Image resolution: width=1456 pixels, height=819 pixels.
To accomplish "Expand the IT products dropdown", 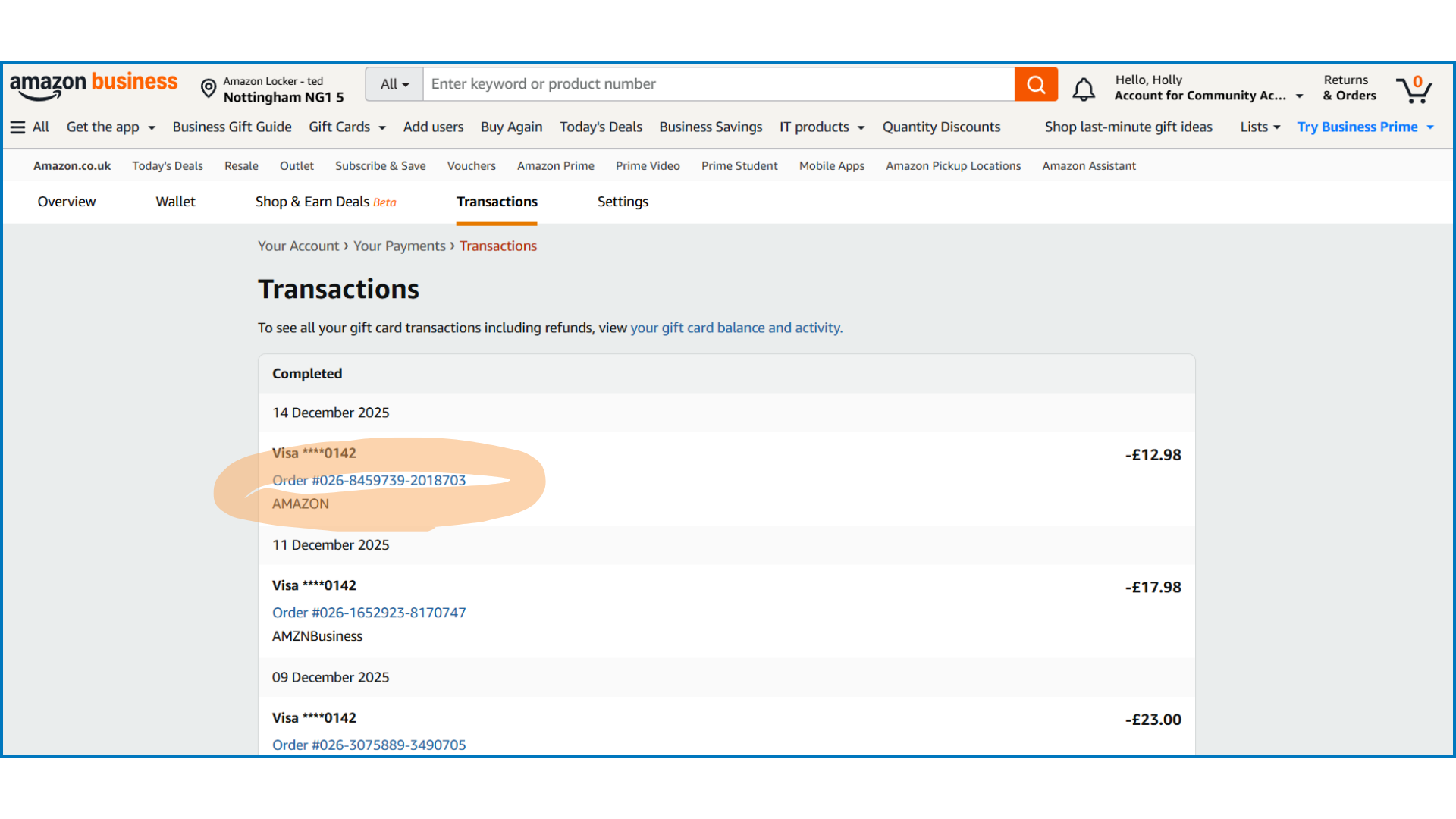I will pos(822,127).
